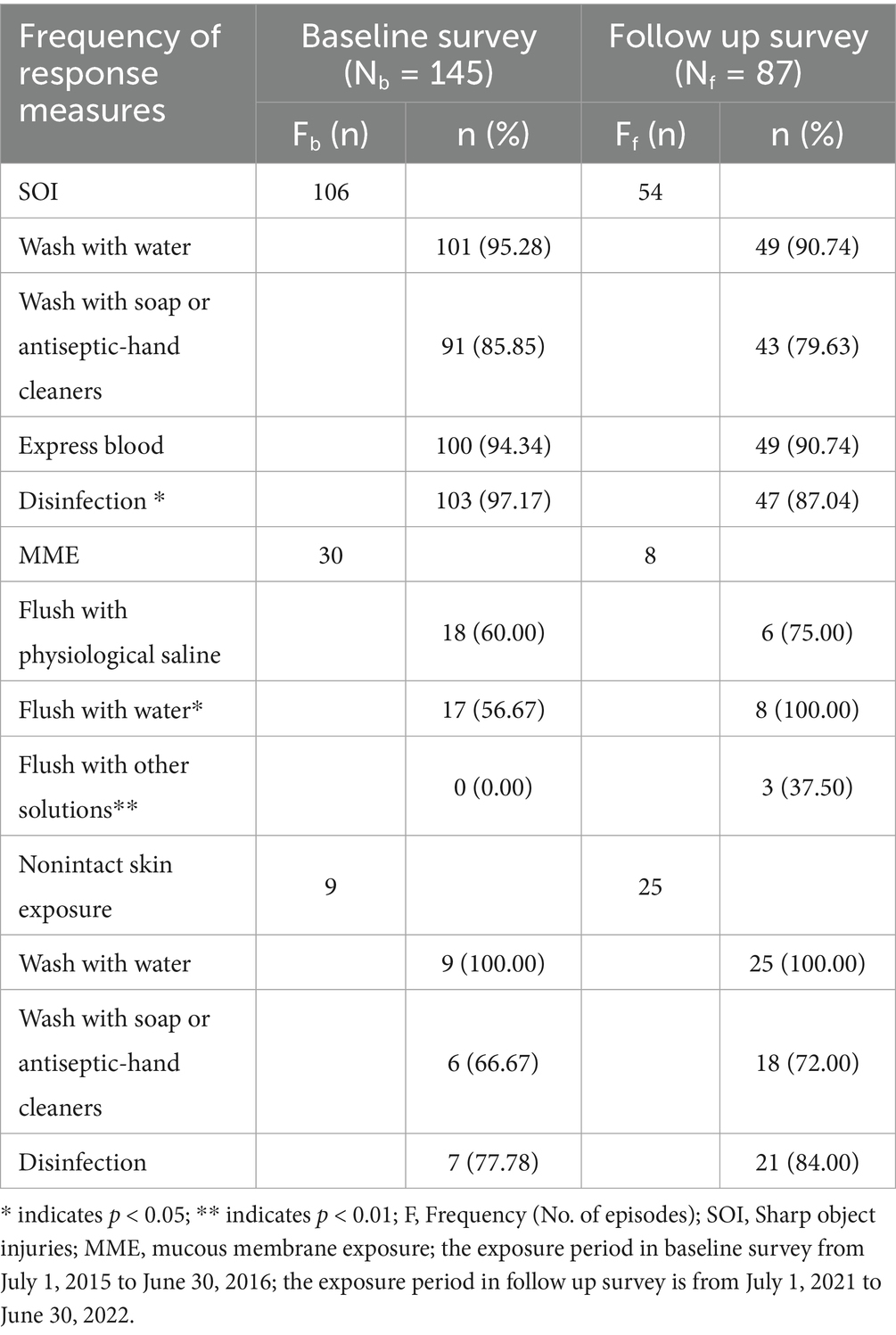Select the 'Follow up survey' column header
The height and width of the screenshot is (1335, 896).
738,54
